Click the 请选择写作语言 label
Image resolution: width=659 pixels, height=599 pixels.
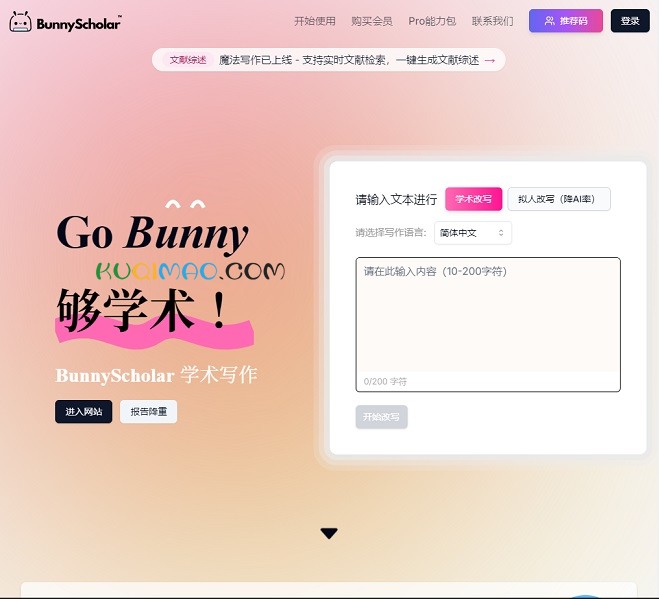tap(391, 232)
